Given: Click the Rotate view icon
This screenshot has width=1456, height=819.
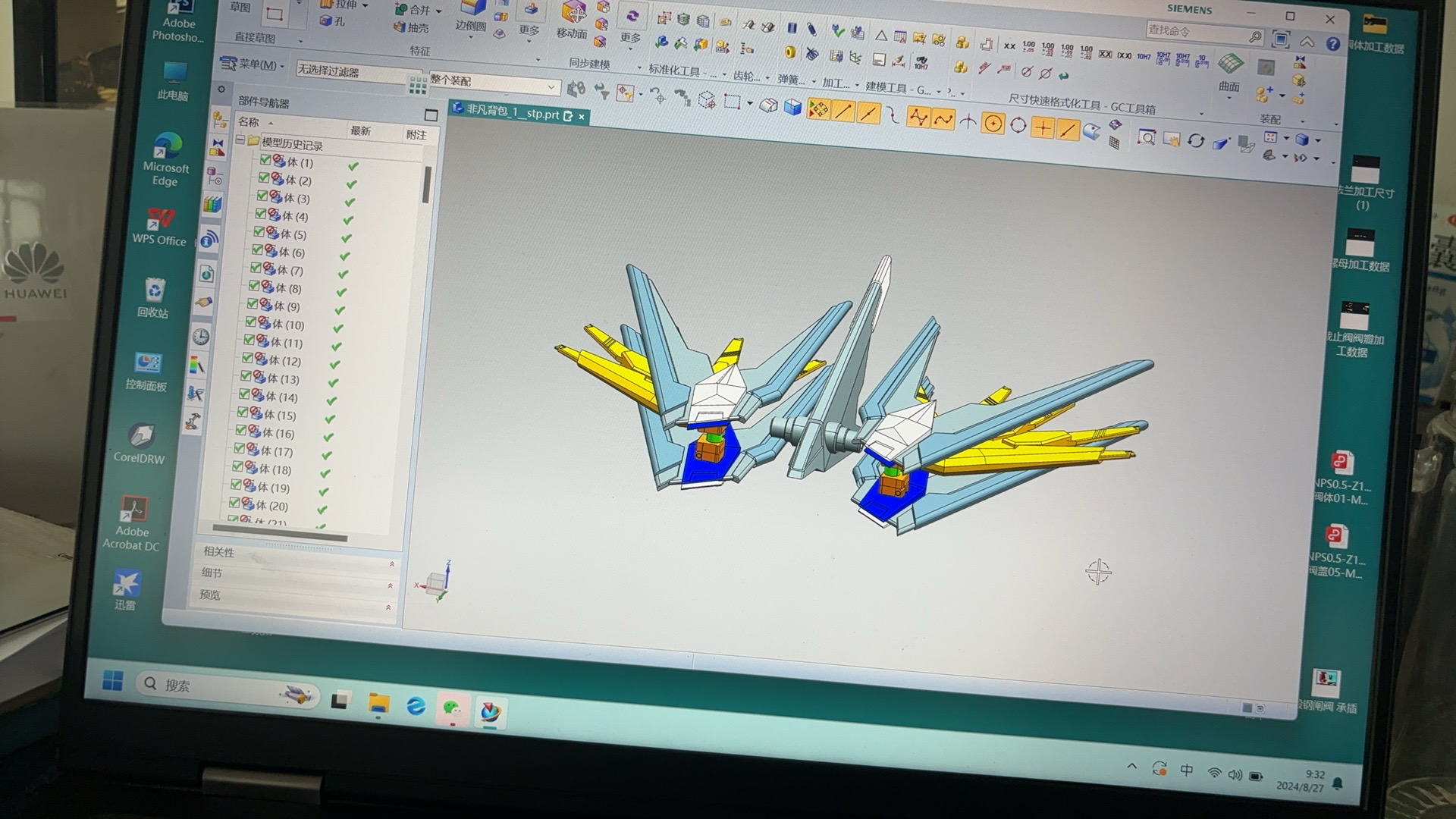Looking at the screenshot, I should coord(1196,141).
